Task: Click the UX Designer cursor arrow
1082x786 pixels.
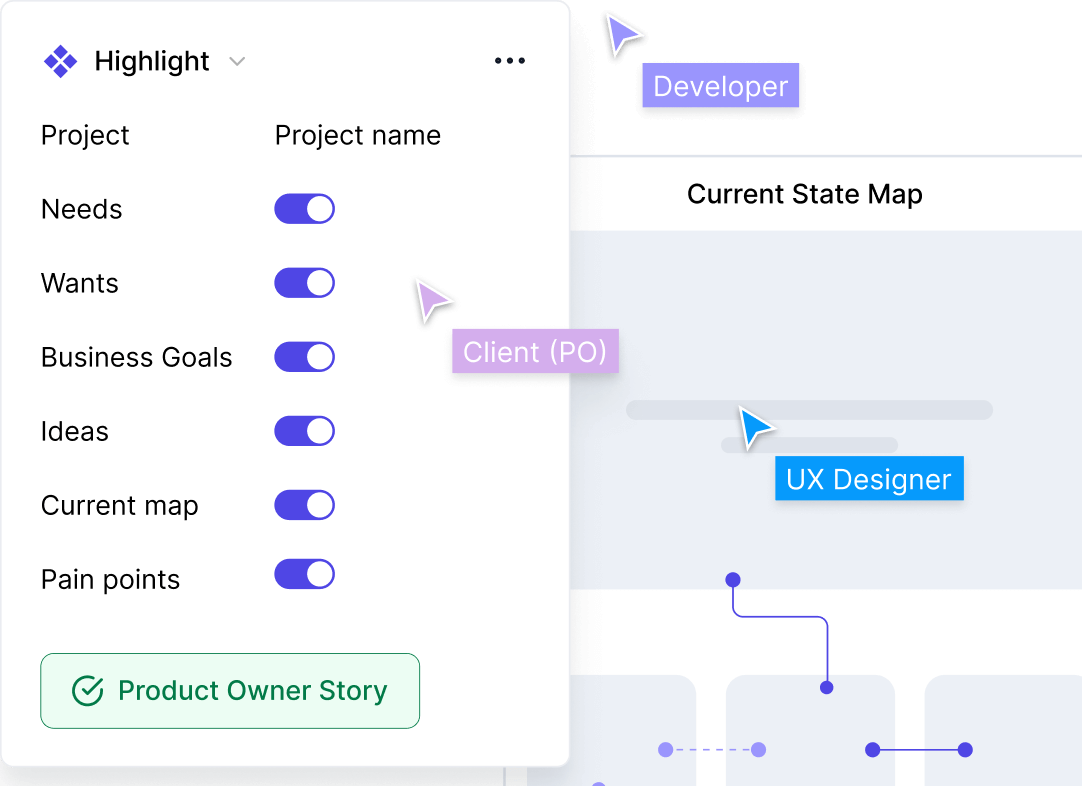Action: point(755,426)
